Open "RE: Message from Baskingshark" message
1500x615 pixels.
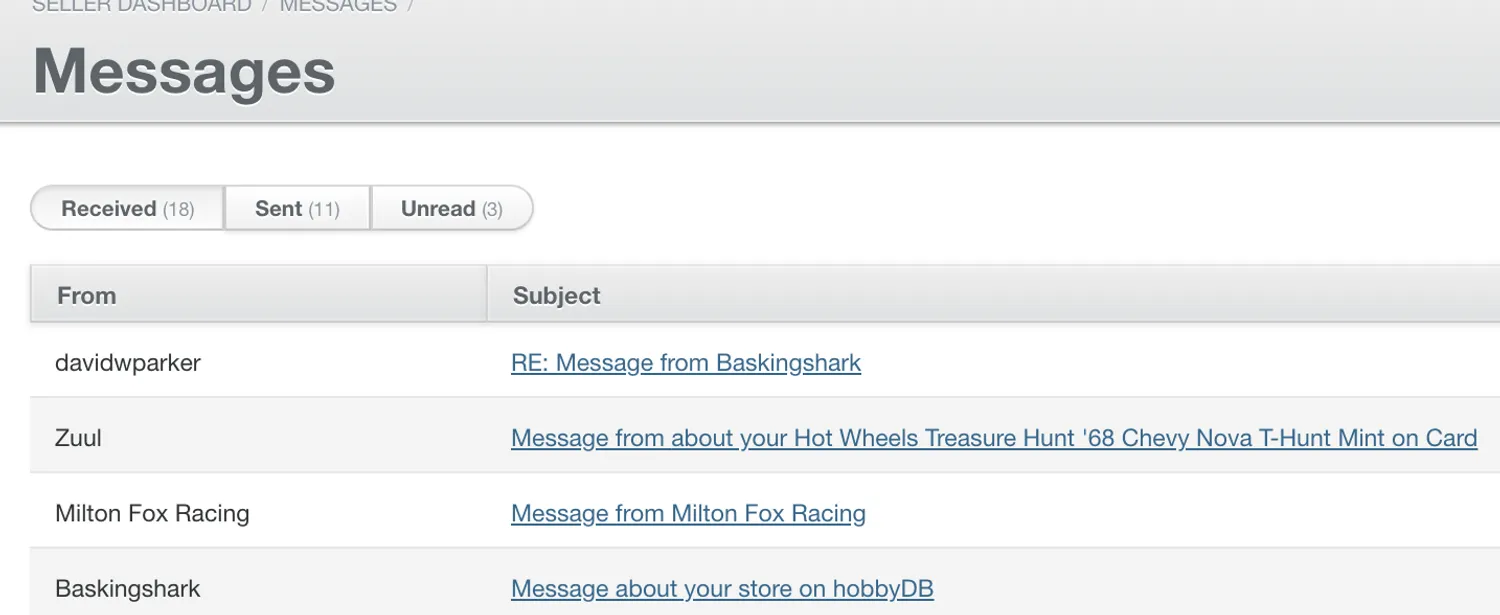click(685, 363)
